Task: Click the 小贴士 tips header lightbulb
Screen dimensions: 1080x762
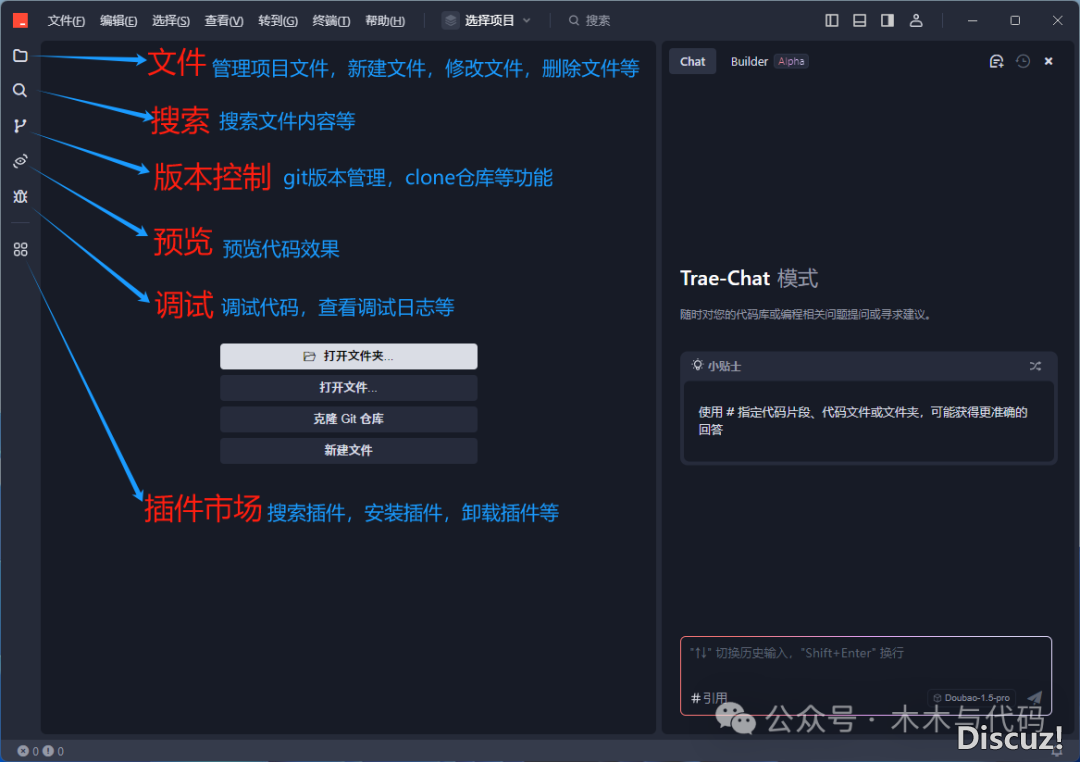Action: (x=697, y=365)
